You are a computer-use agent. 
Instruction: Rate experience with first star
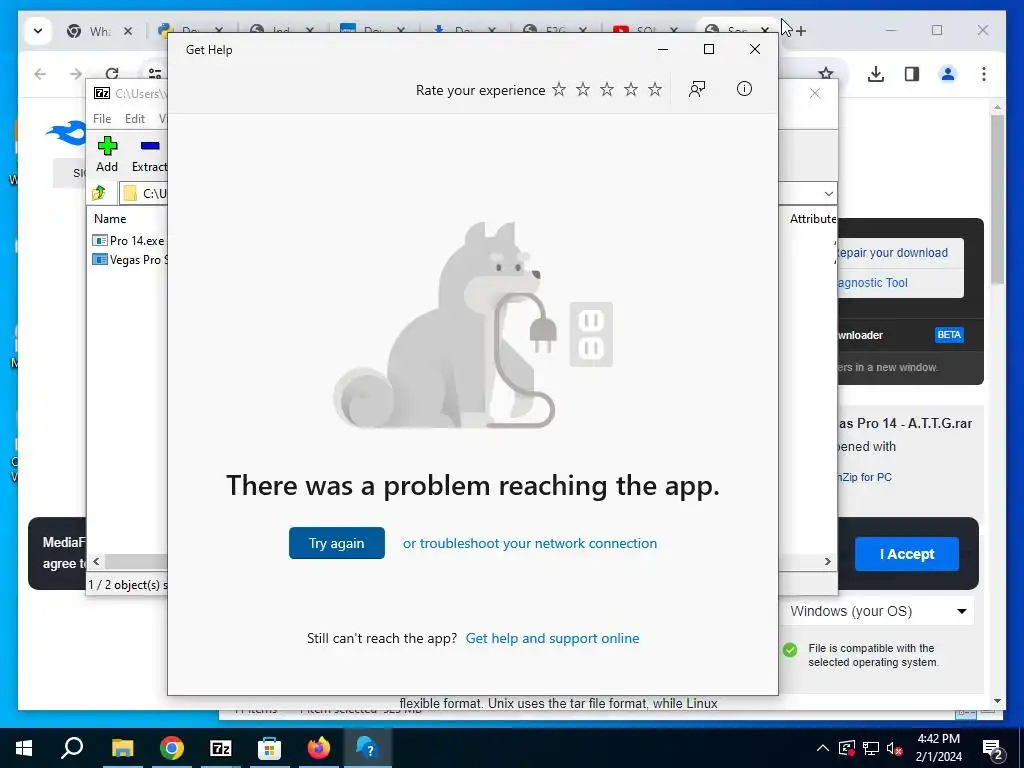[559, 89]
